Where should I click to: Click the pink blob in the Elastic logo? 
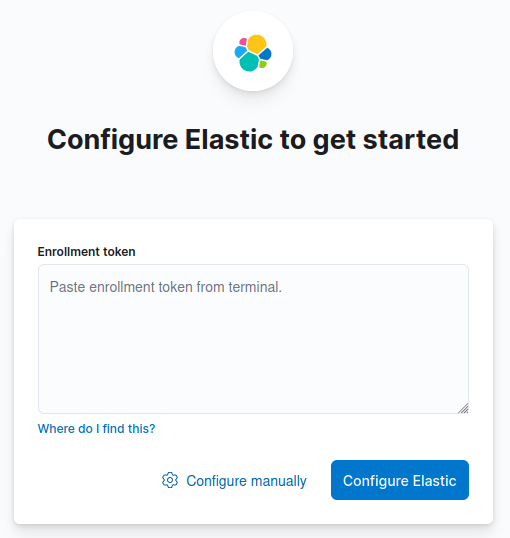[x=243, y=42]
